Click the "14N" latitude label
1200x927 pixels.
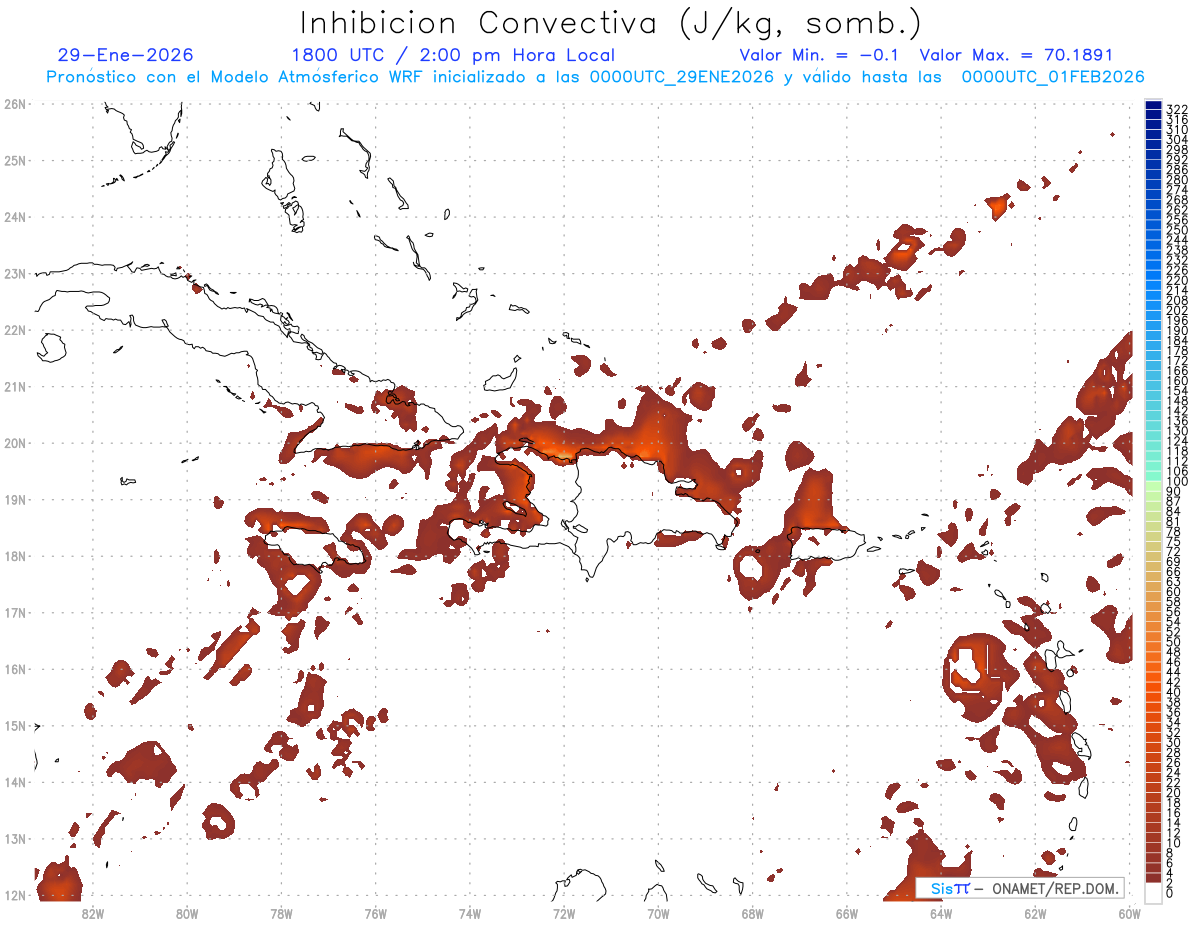pyautogui.click(x=15, y=782)
